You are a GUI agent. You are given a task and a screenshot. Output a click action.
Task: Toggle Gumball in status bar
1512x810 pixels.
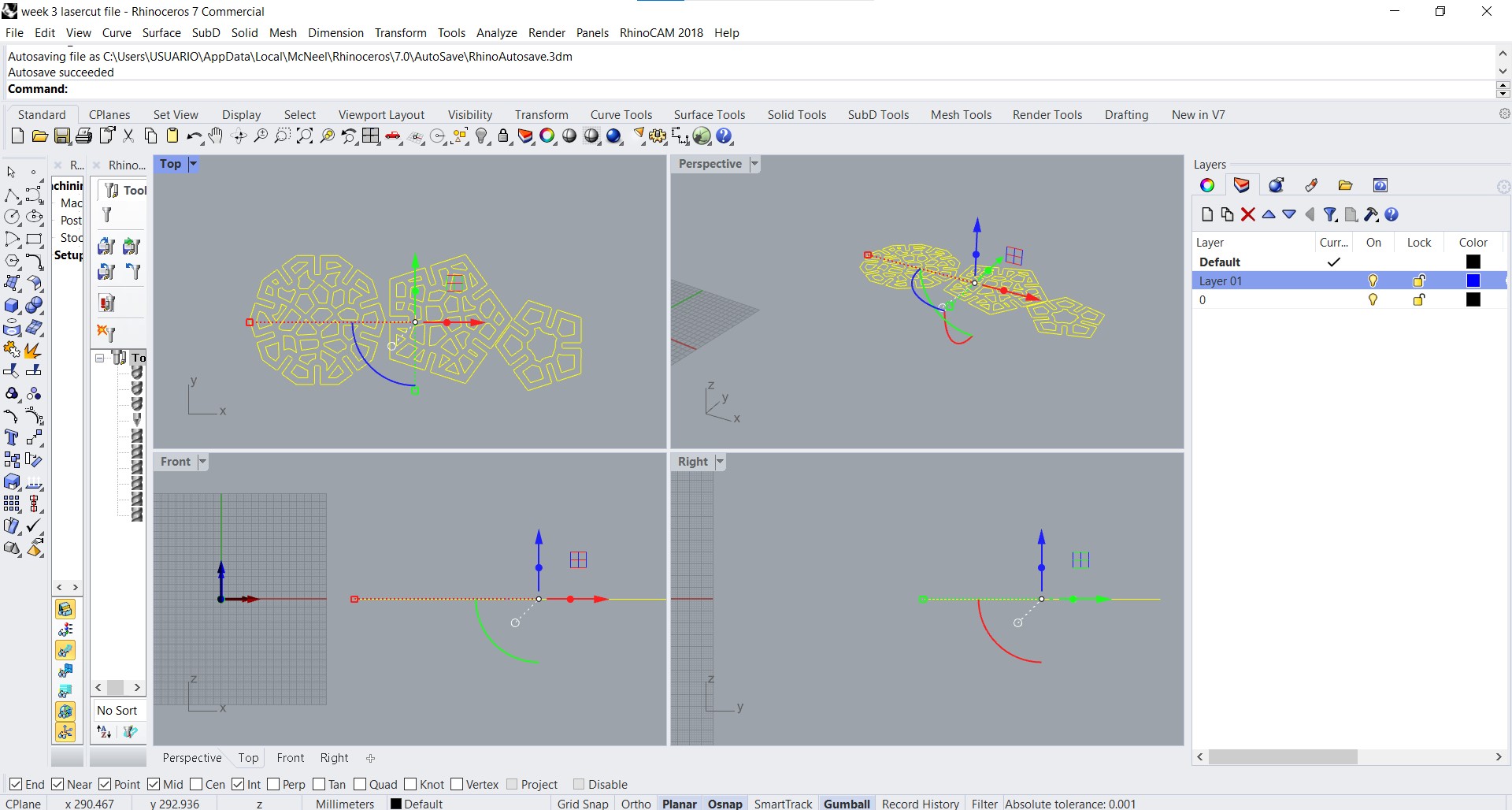tap(847, 803)
